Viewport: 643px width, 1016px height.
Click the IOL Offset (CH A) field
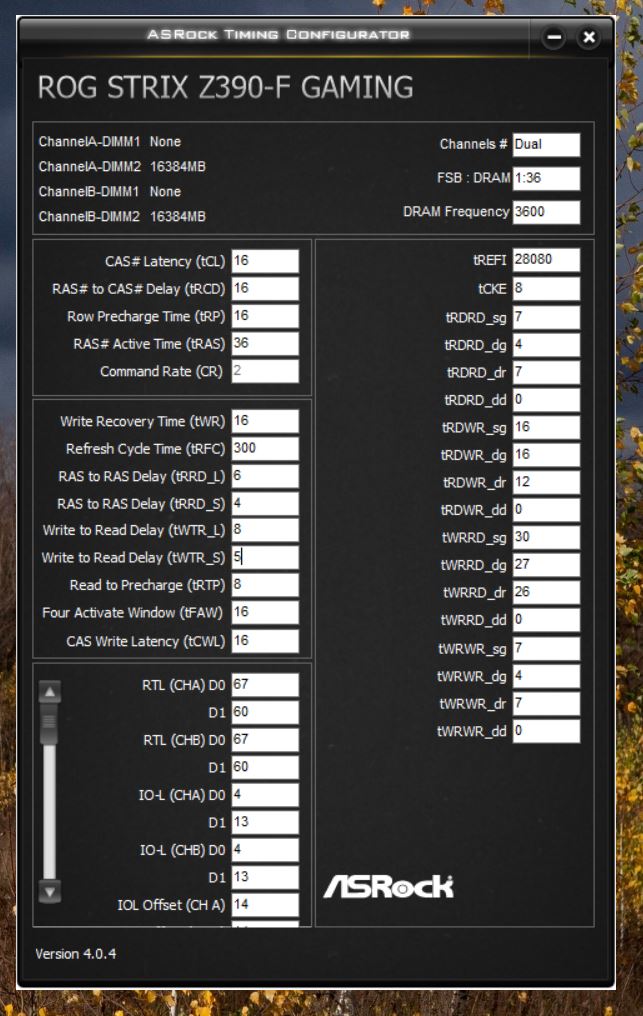pyautogui.click(x=265, y=905)
